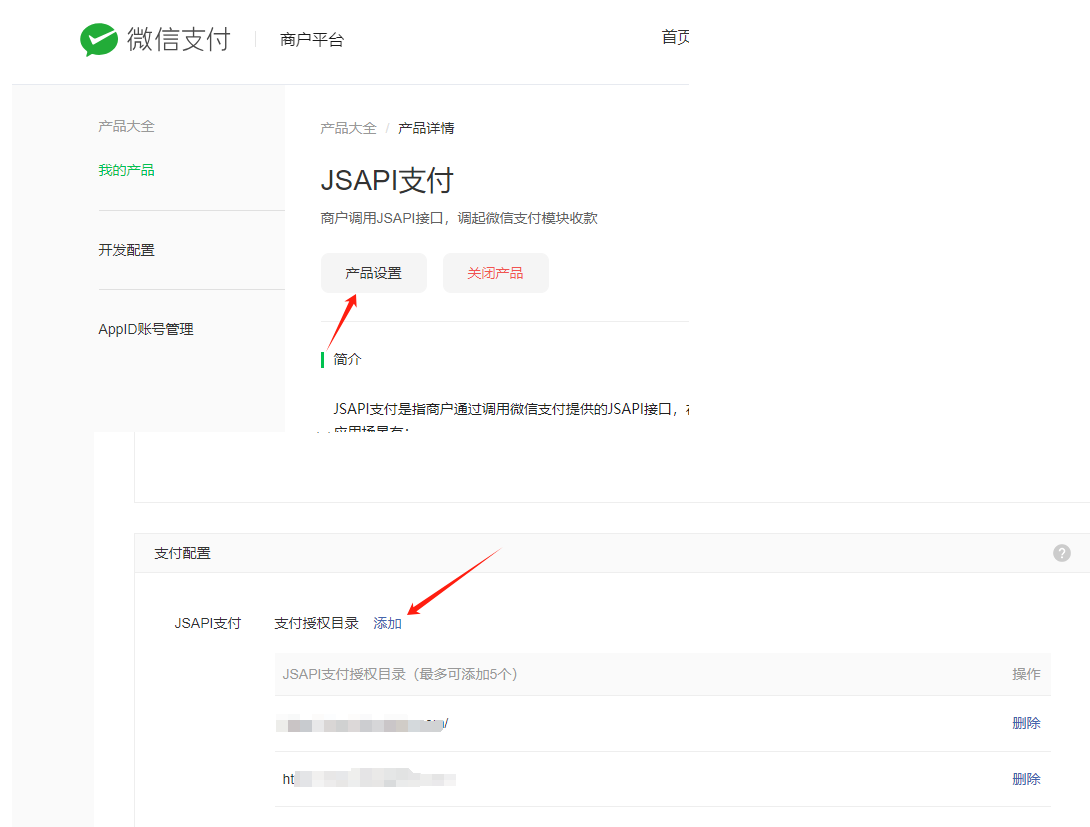
Task: Click the red 关闭产品 button
Action: [x=495, y=273]
